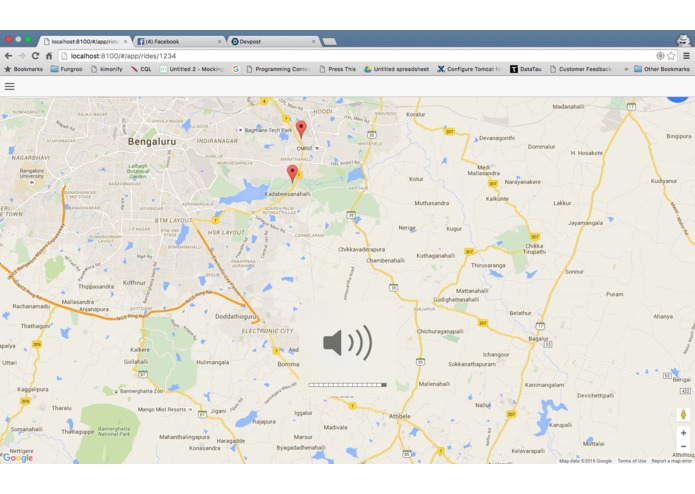Click the blue circle button top right
Image resolution: width=695 pixels, height=494 pixels.
pyautogui.click(x=677, y=99)
